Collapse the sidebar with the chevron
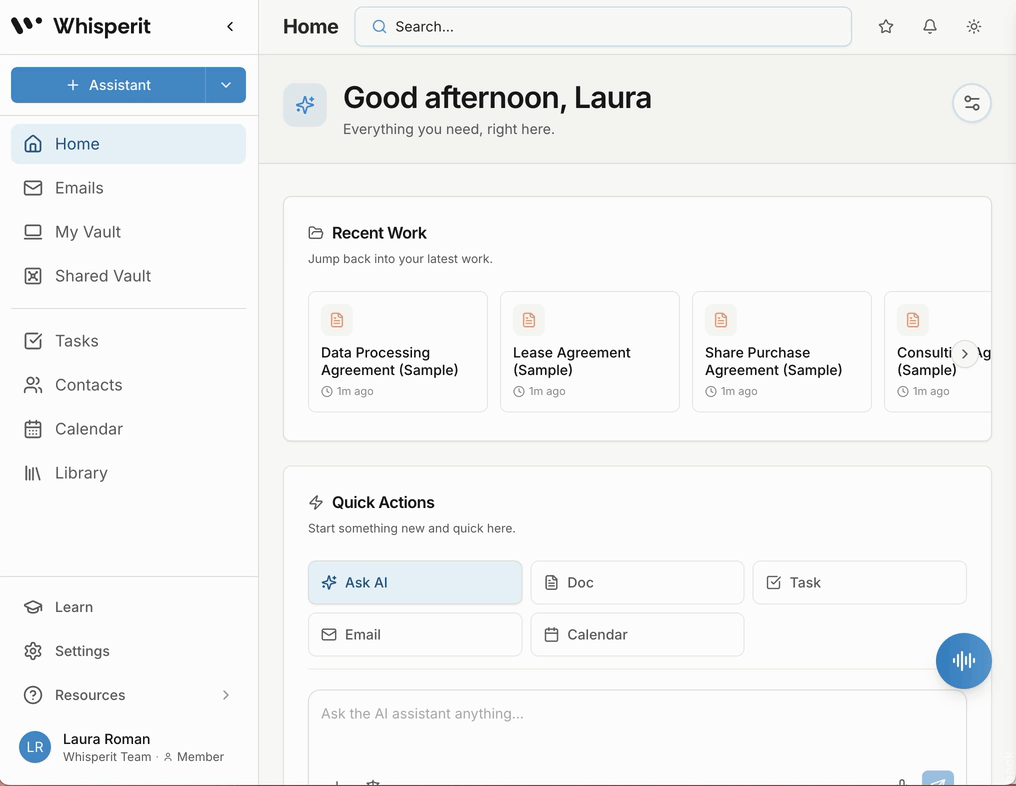Viewport: 1016px width, 786px height. click(x=230, y=27)
